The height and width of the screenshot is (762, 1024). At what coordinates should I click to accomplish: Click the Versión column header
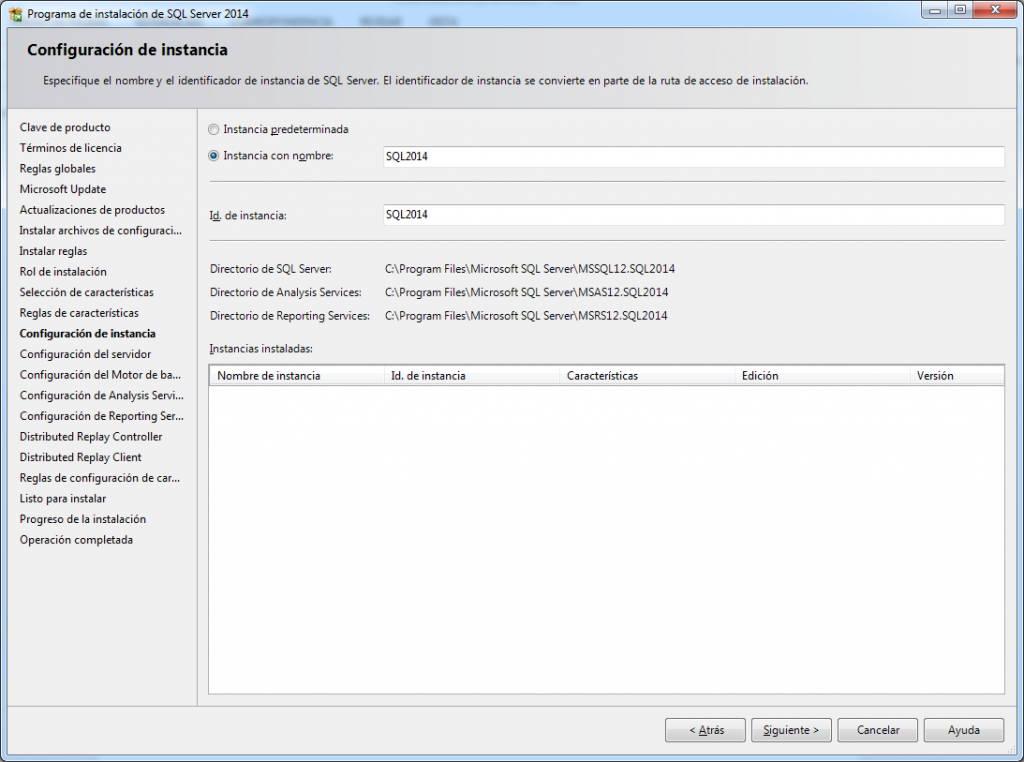pos(957,375)
